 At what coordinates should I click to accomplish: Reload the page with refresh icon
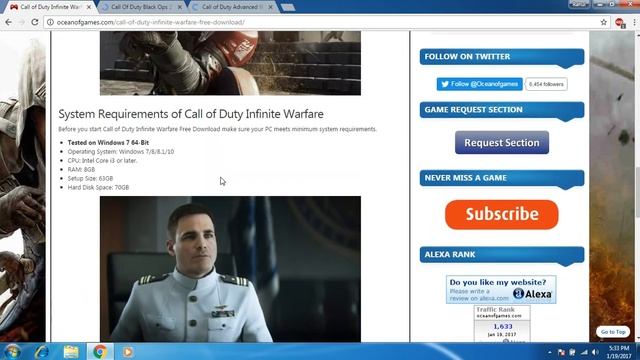35,22
